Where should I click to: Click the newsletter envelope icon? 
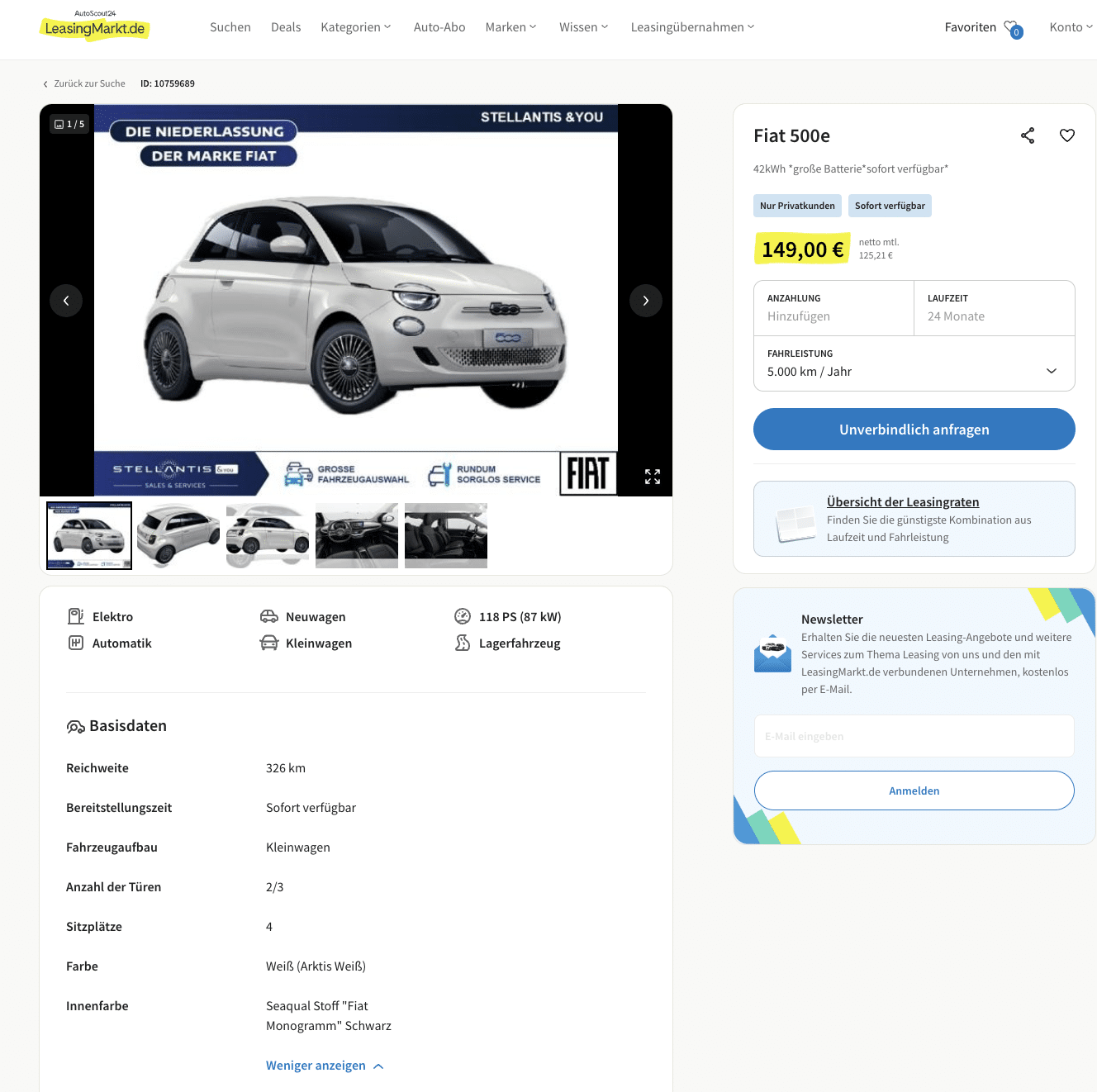pos(772,653)
